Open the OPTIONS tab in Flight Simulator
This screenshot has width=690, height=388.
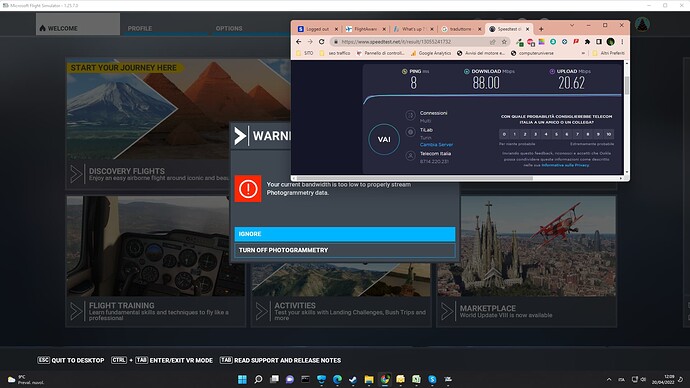229,28
